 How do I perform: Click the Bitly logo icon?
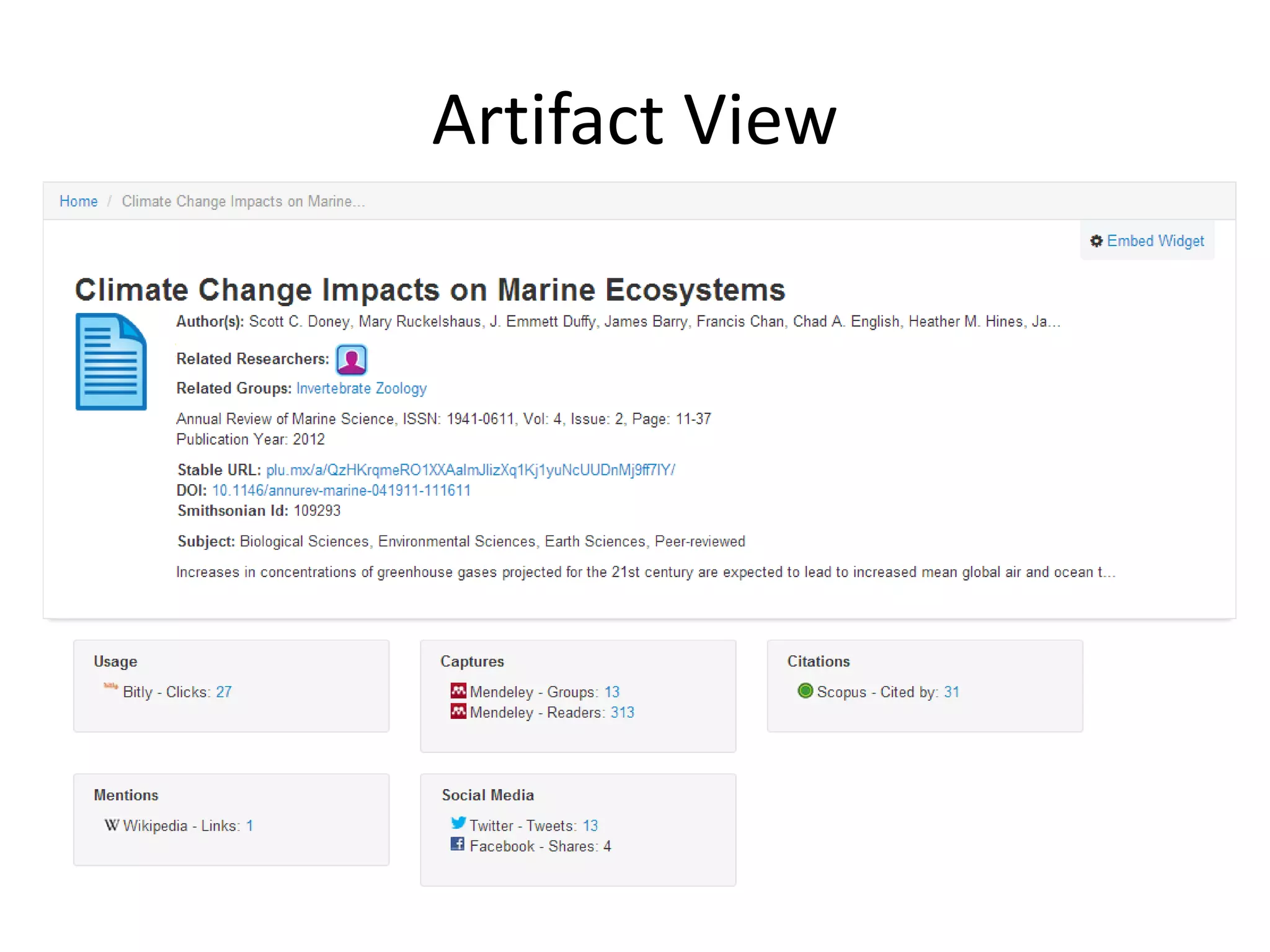[x=110, y=686]
